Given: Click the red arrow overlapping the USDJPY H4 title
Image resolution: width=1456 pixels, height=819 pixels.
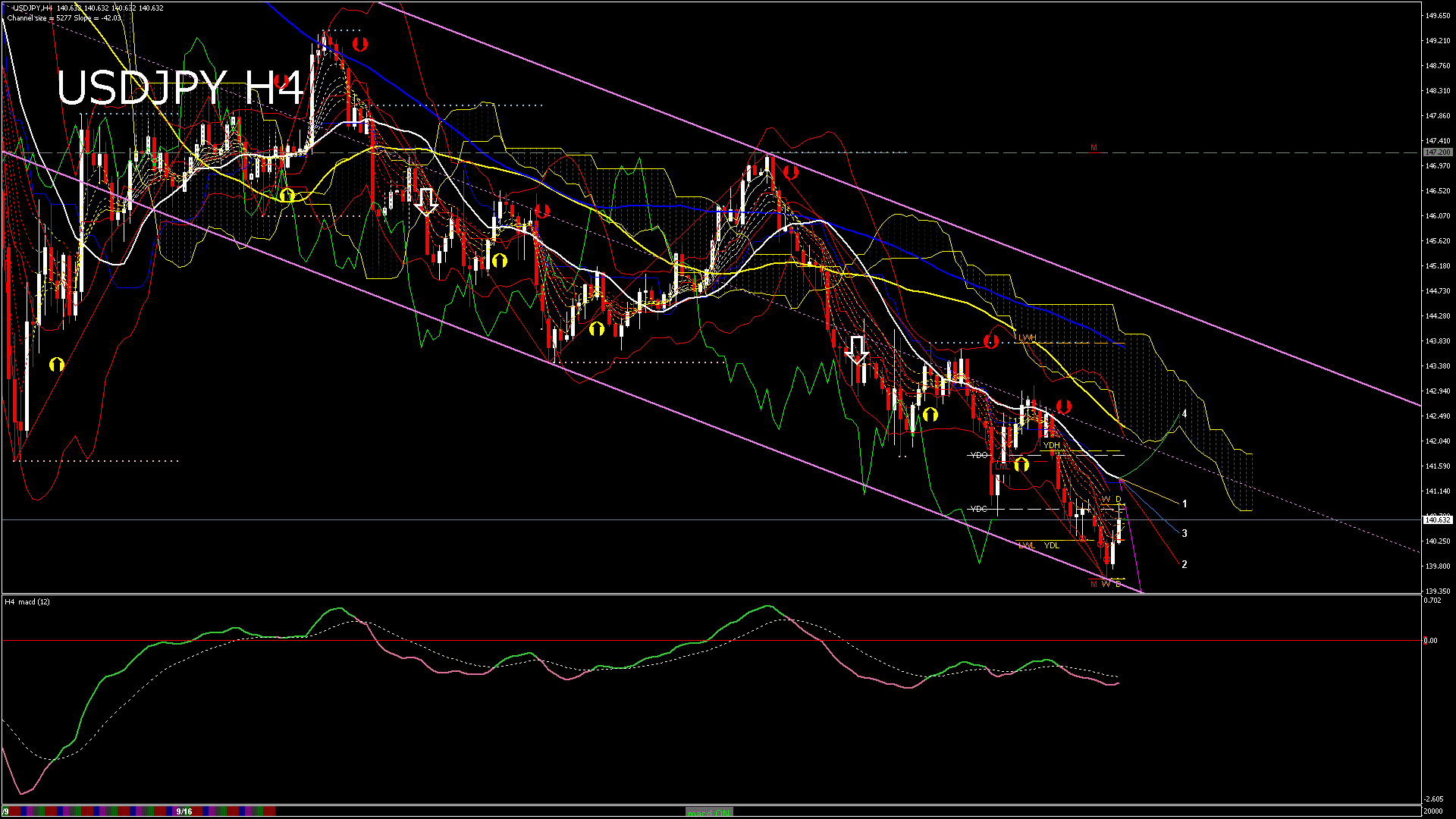Looking at the screenshot, I should pos(281,80).
